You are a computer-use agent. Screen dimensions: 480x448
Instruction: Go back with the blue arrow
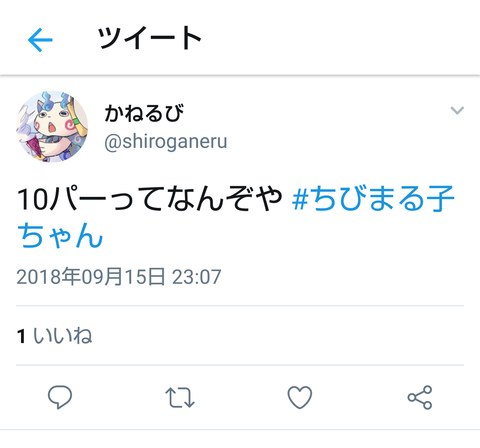click(40, 40)
